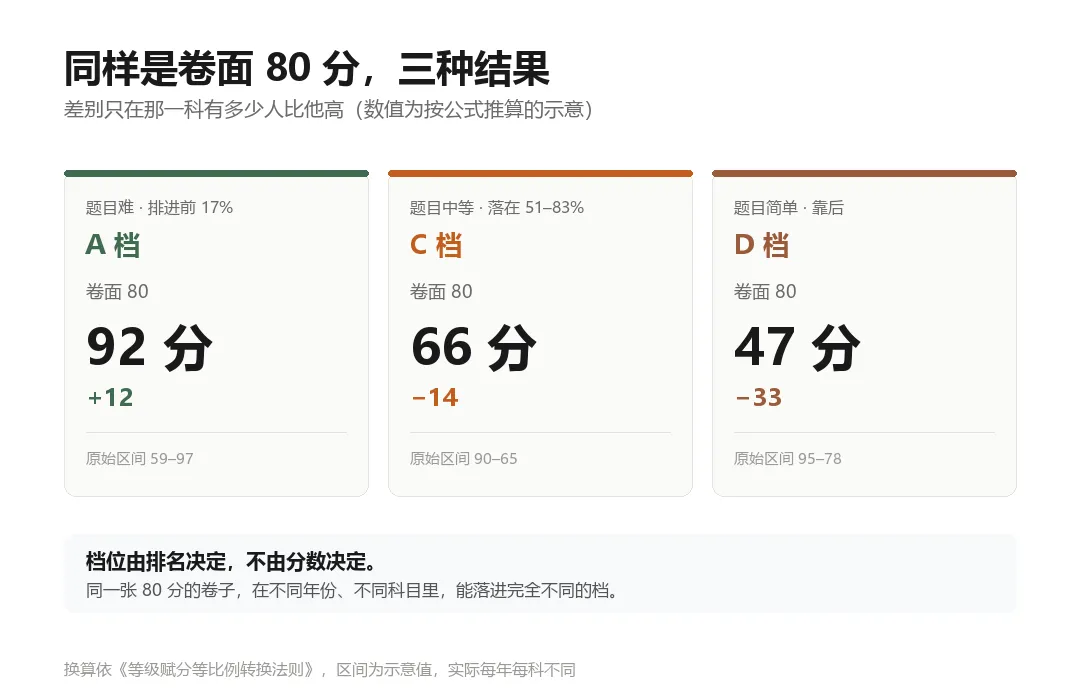The width and height of the screenshot is (1080, 700).
Task: Select the −14 difference value
Action: click(x=435, y=398)
